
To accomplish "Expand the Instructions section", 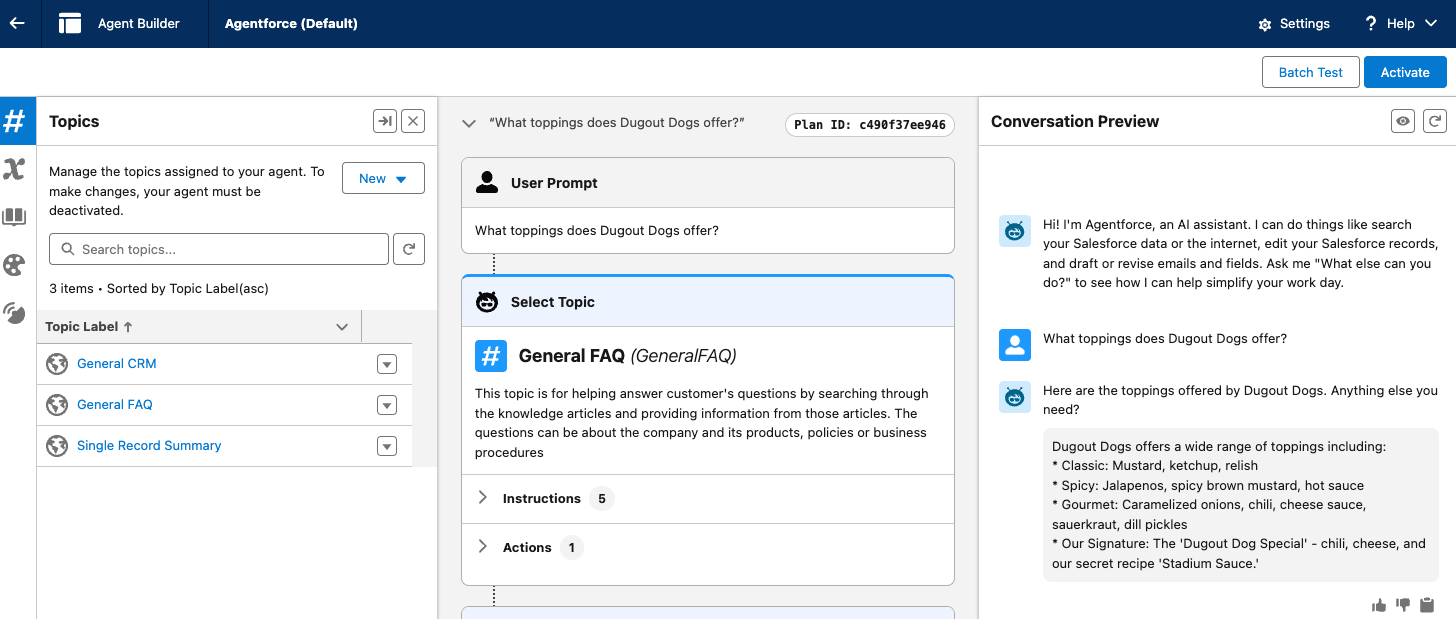I will tap(483, 498).
